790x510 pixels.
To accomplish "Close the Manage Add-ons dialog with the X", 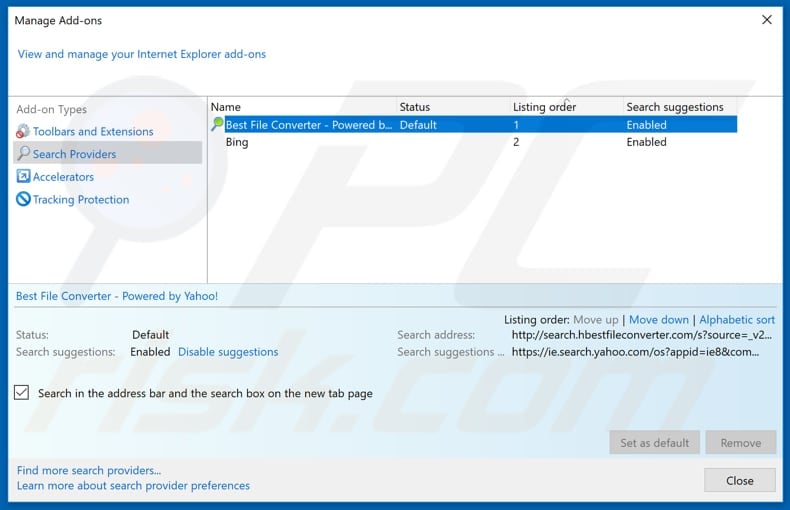I will pos(766,20).
